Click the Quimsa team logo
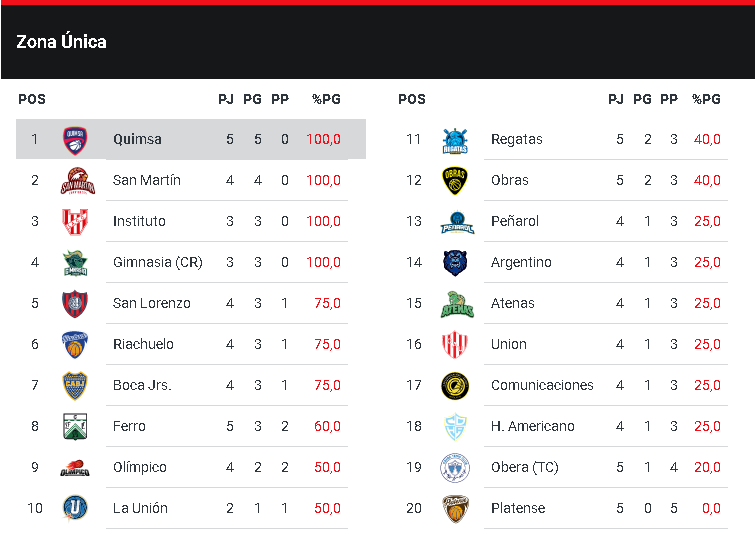 click(x=75, y=139)
